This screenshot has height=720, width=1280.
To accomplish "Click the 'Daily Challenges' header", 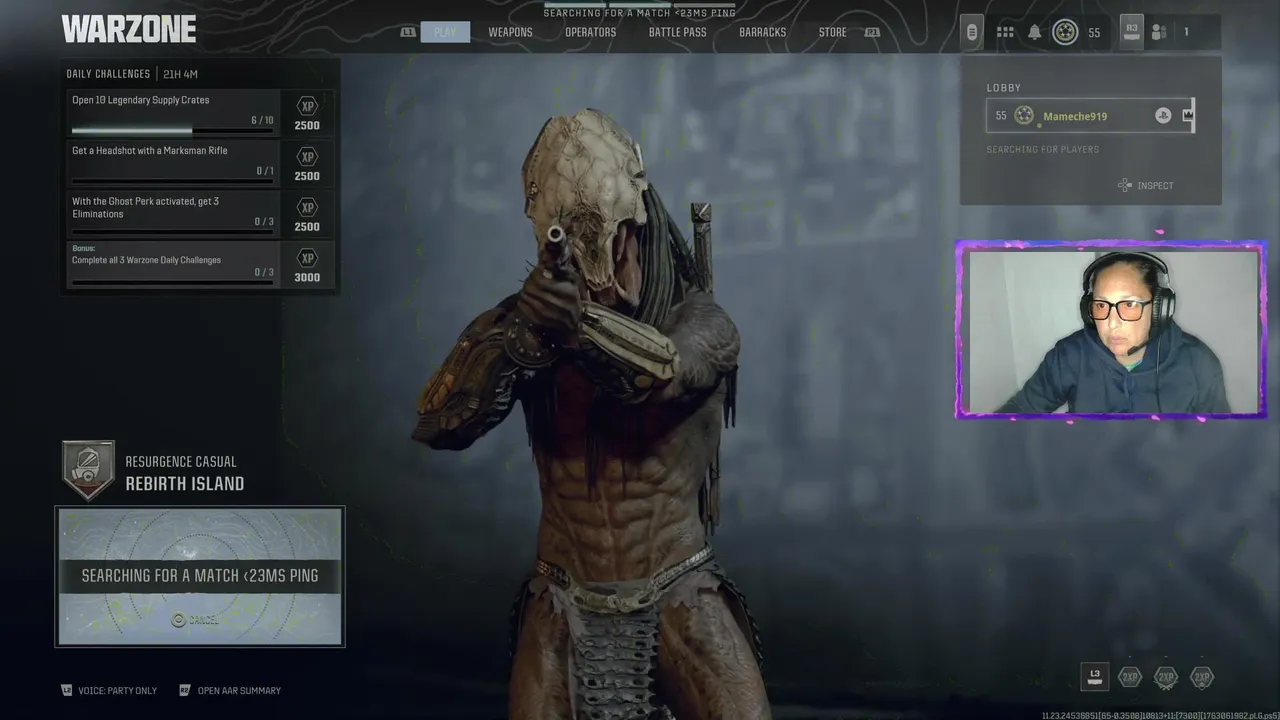I will pyautogui.click(x=108, y=74).
